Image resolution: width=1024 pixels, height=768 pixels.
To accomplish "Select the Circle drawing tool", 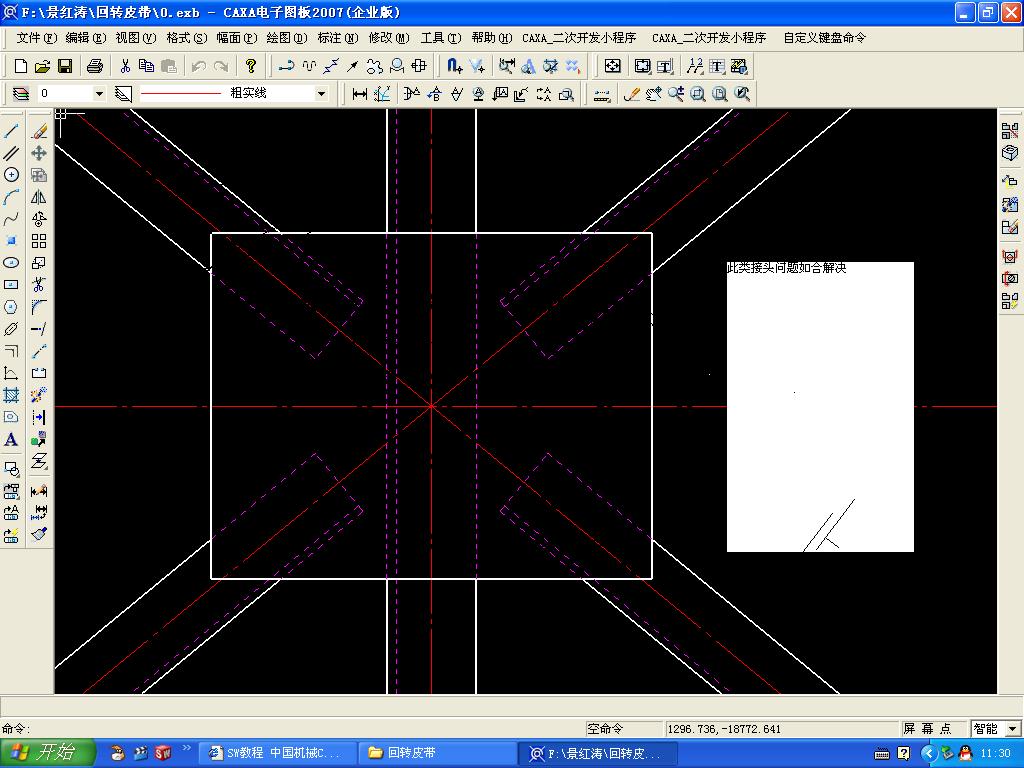I will (x=11, y=174).
